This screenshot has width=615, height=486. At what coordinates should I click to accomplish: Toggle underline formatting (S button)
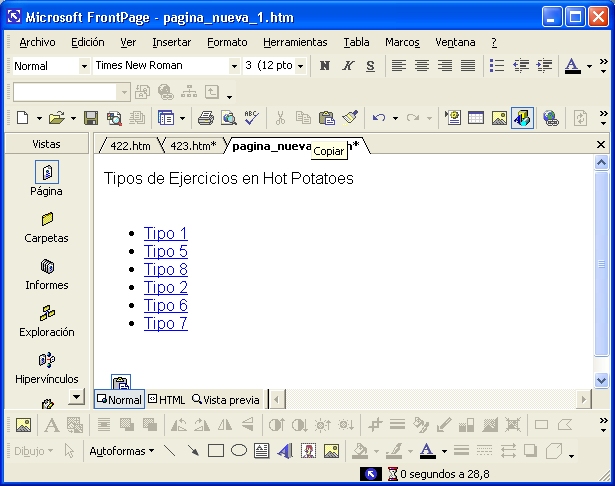pyautogui.click(x=370, y=66)
